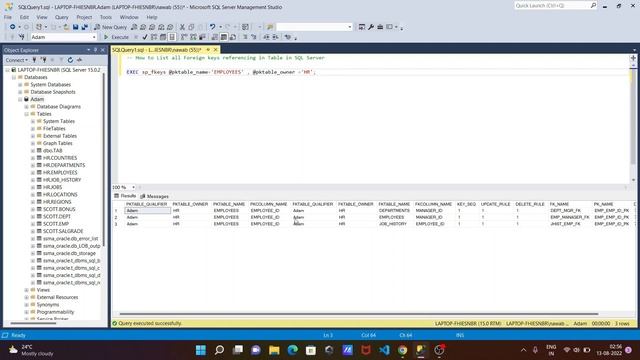Click the Open File toolbar icon
Image resolution: width=640 pixels, height=360 pixels.
[x=66, y=27]
